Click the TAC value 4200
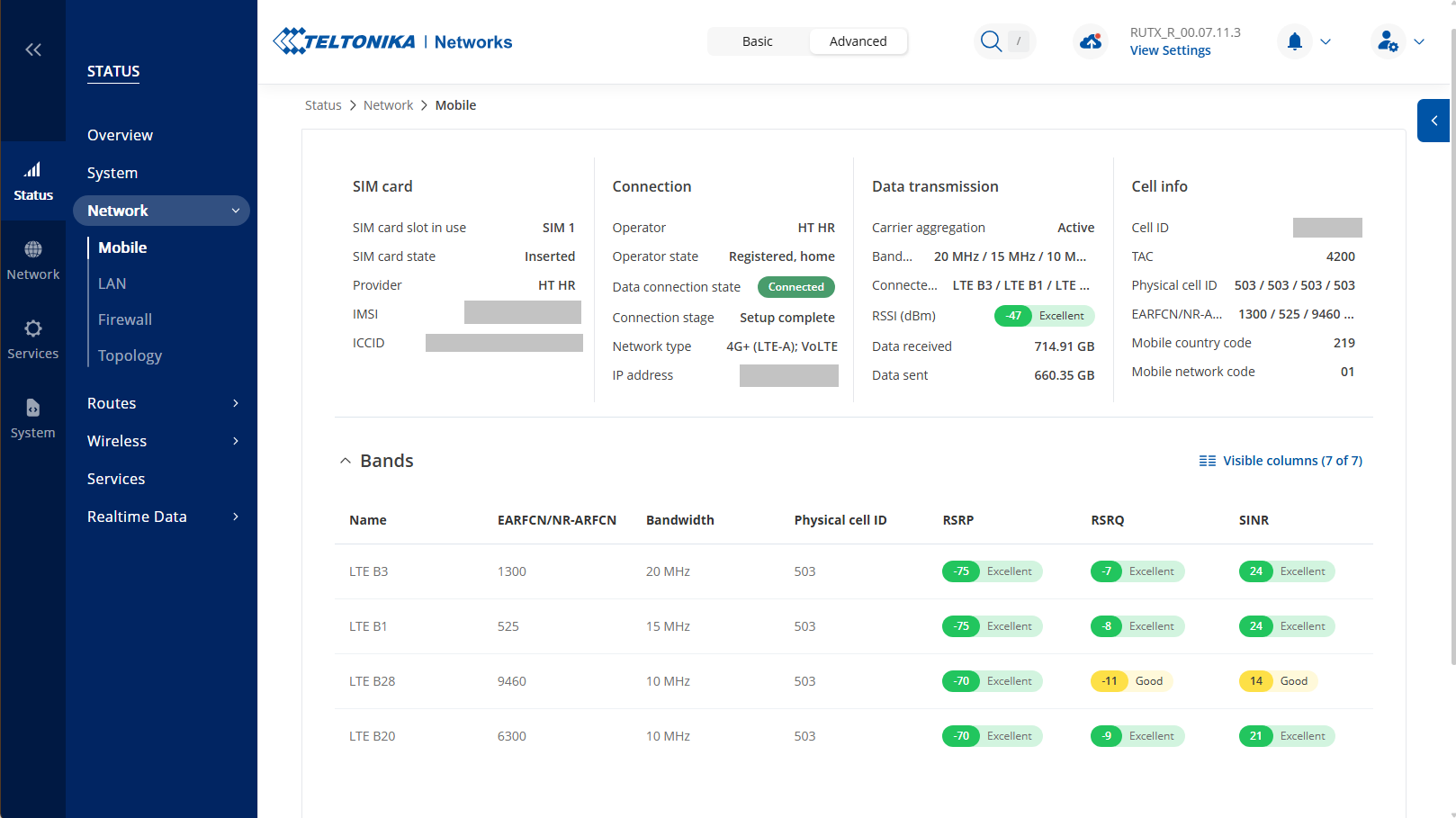This screenshot has width=1456, height=818. (1340, 256)
